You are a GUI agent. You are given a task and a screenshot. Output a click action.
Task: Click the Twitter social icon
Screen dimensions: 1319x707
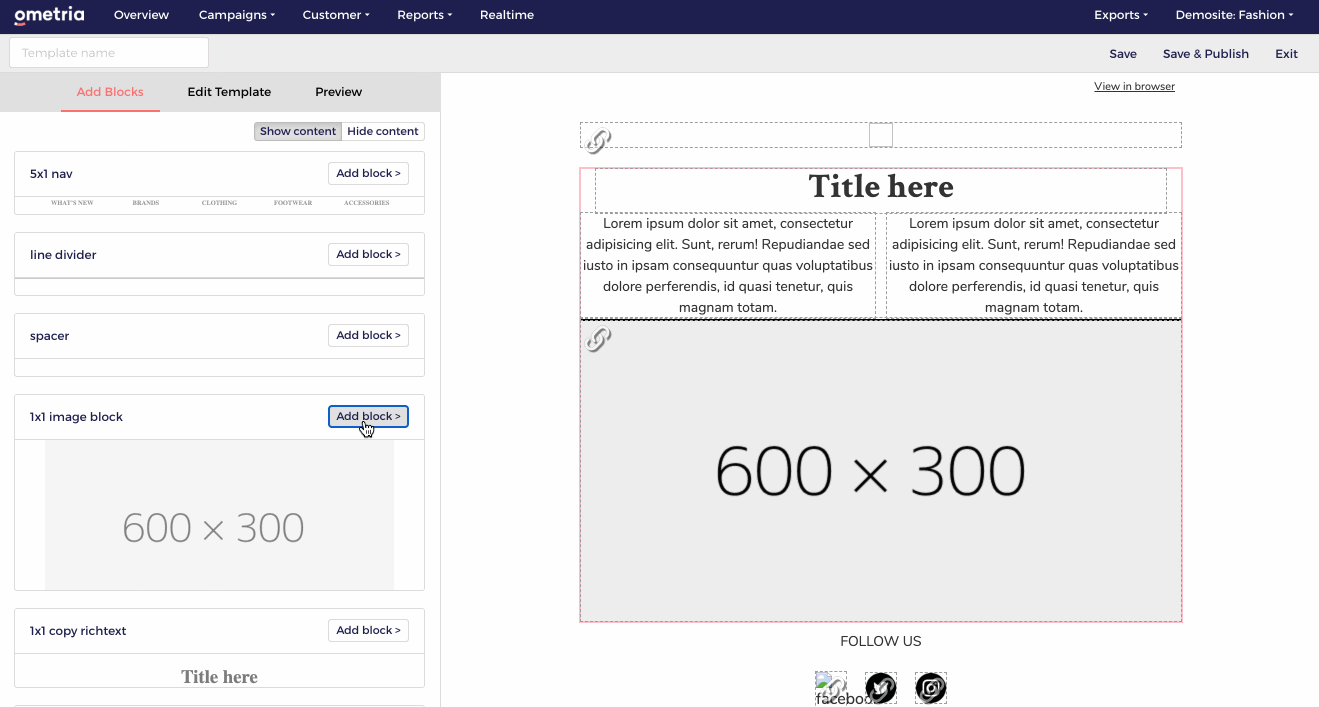881,688
